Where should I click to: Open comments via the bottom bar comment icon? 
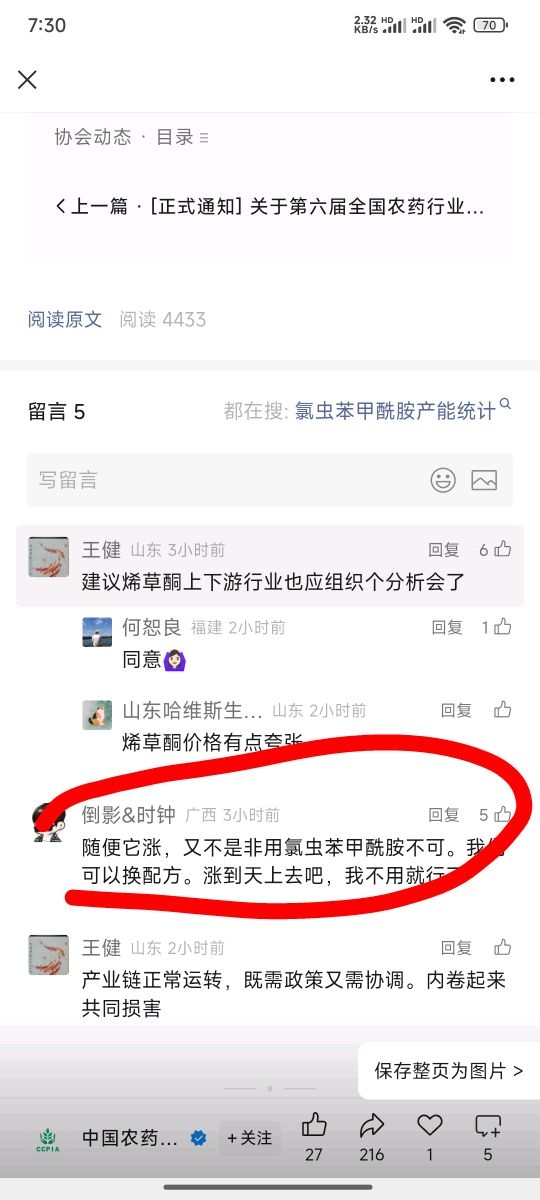tap(488, 1125)
